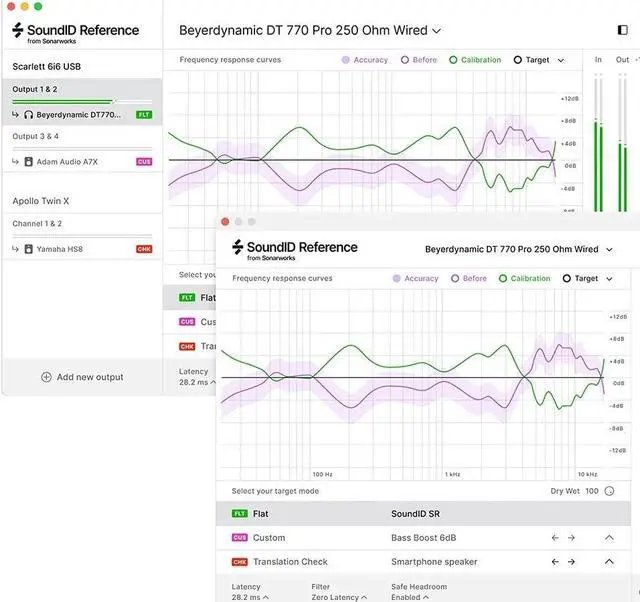
Task: Go to previous Custom target preset arrow
Action: pos(555,538)
